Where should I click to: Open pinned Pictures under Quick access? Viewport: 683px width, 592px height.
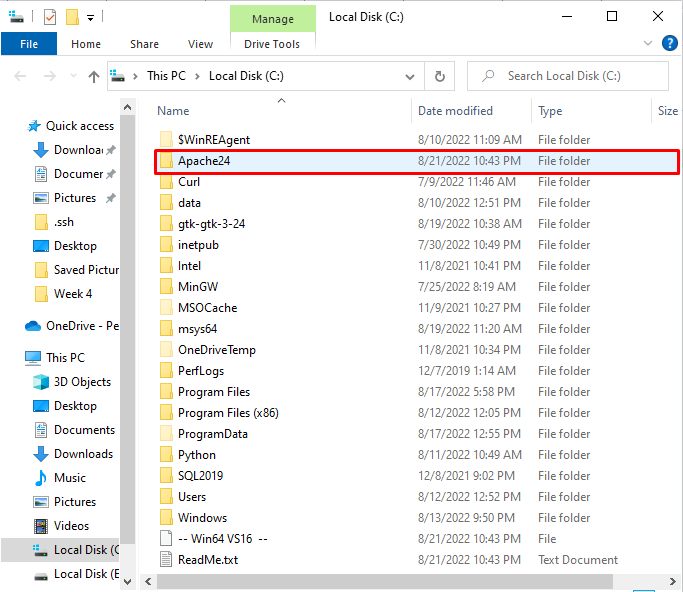[74, 198]
